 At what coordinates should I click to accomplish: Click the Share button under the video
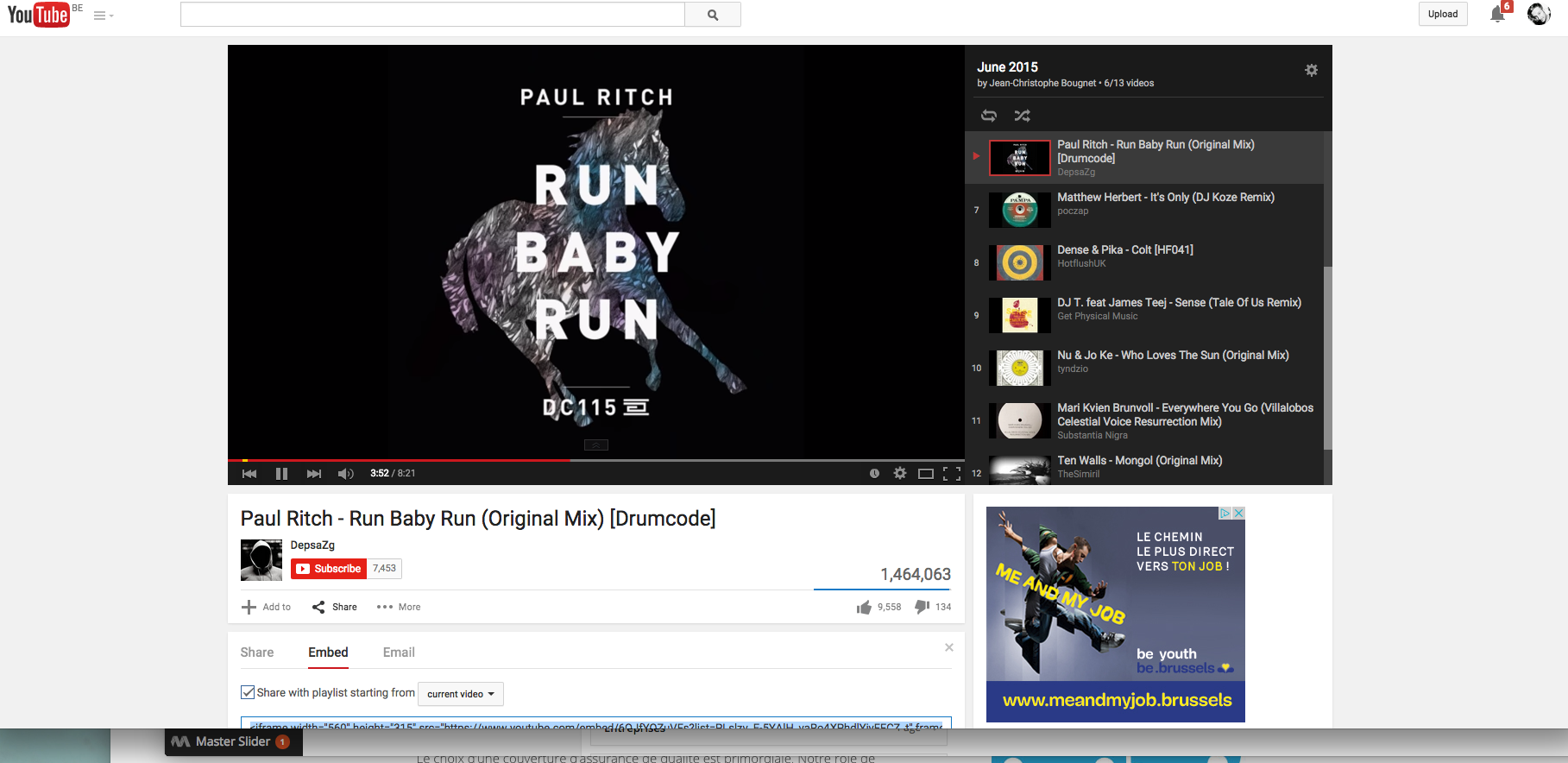pyautogui.click(x=335, y=607)
